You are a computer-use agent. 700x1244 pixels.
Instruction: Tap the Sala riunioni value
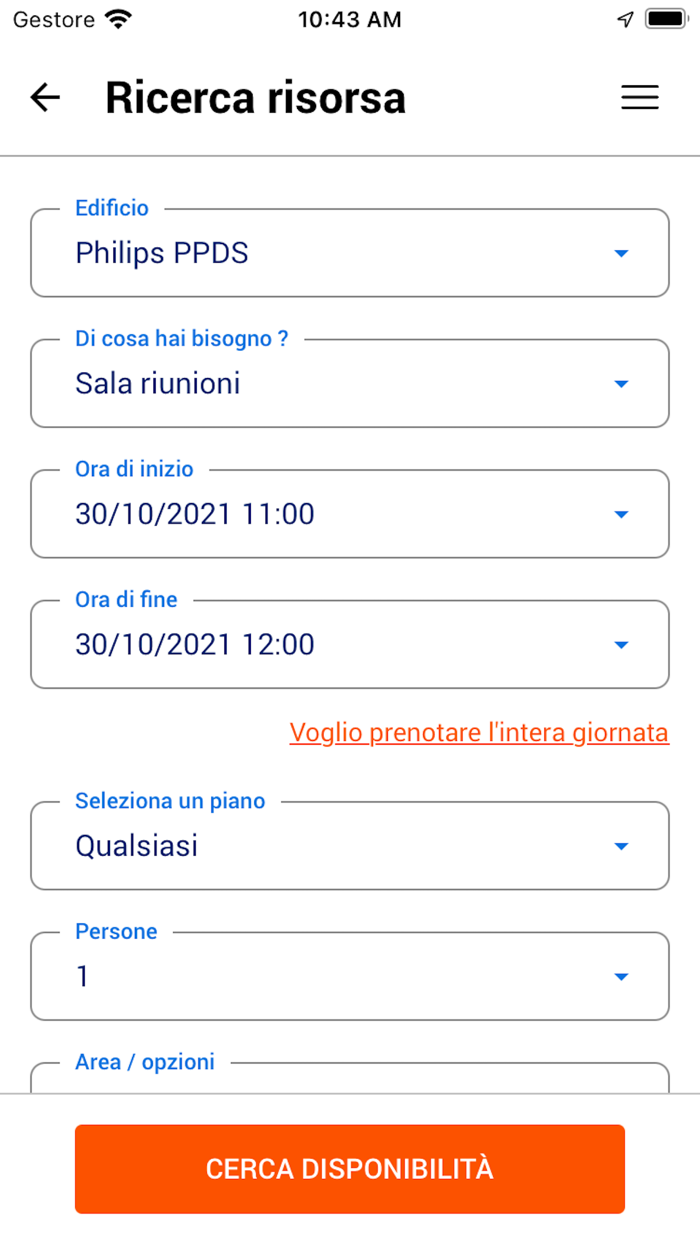158,384
